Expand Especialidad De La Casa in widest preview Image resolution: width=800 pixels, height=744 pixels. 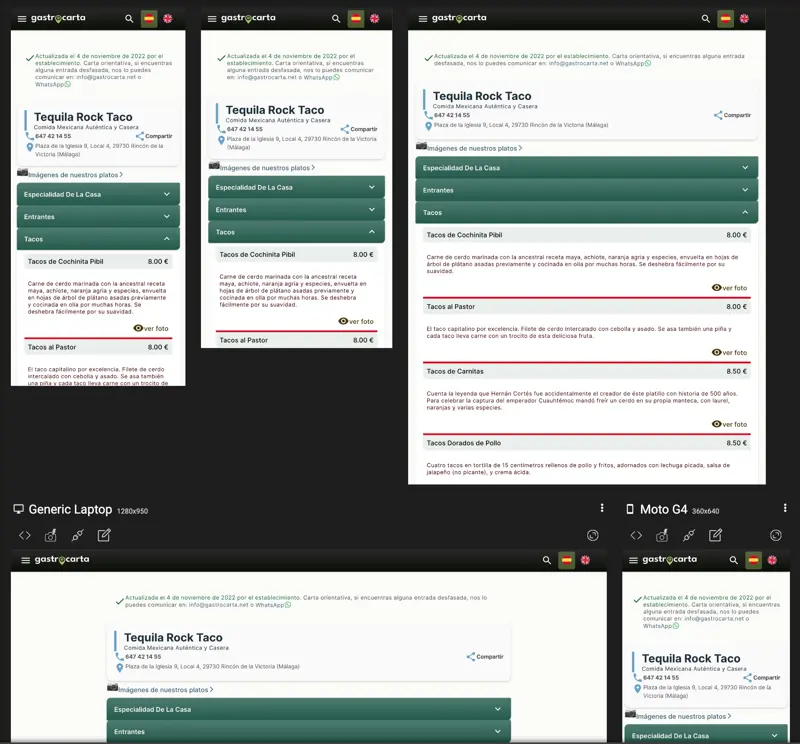(587, 168)
